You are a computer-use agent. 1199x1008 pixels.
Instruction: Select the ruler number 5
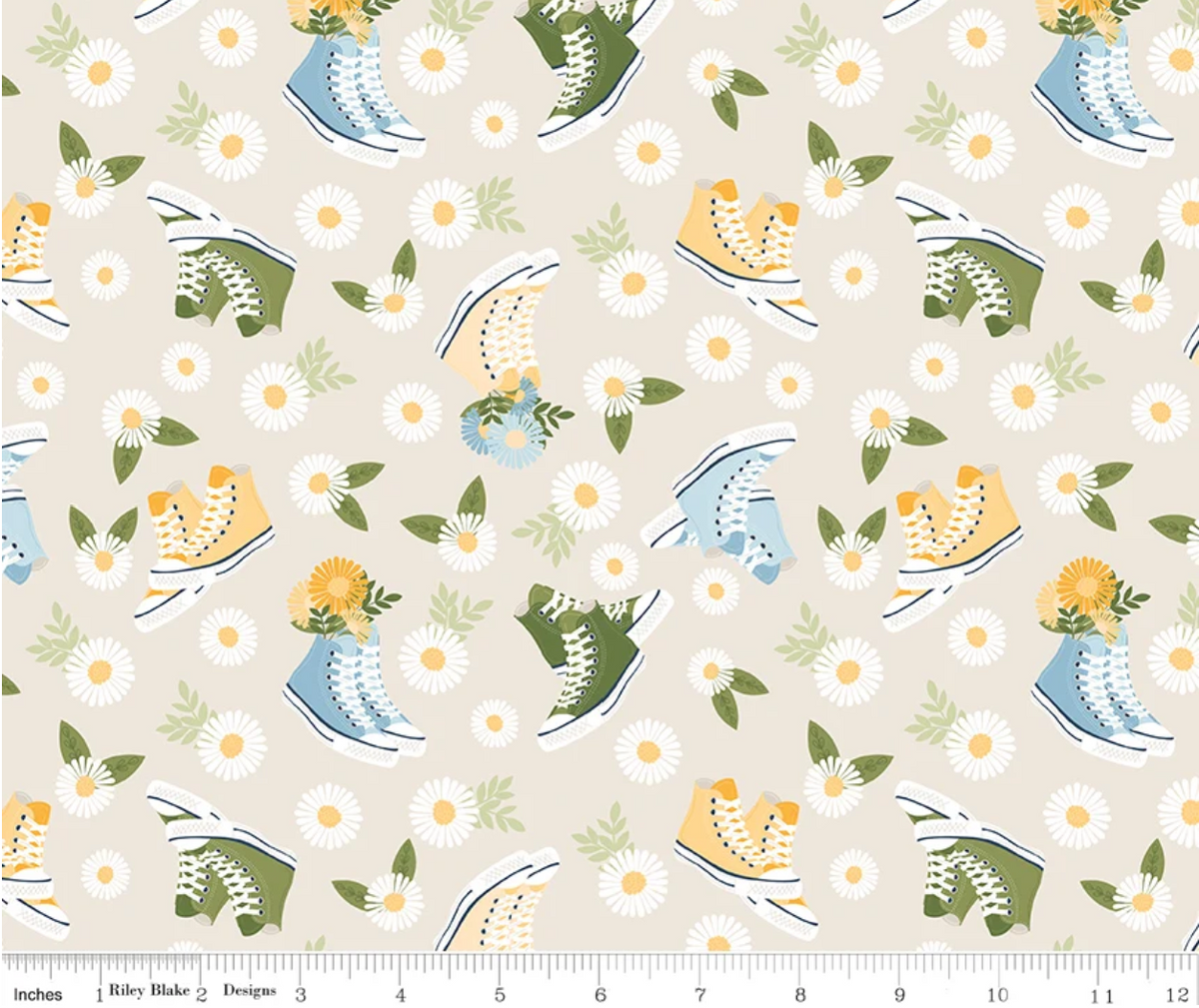(x=500, y=996)
